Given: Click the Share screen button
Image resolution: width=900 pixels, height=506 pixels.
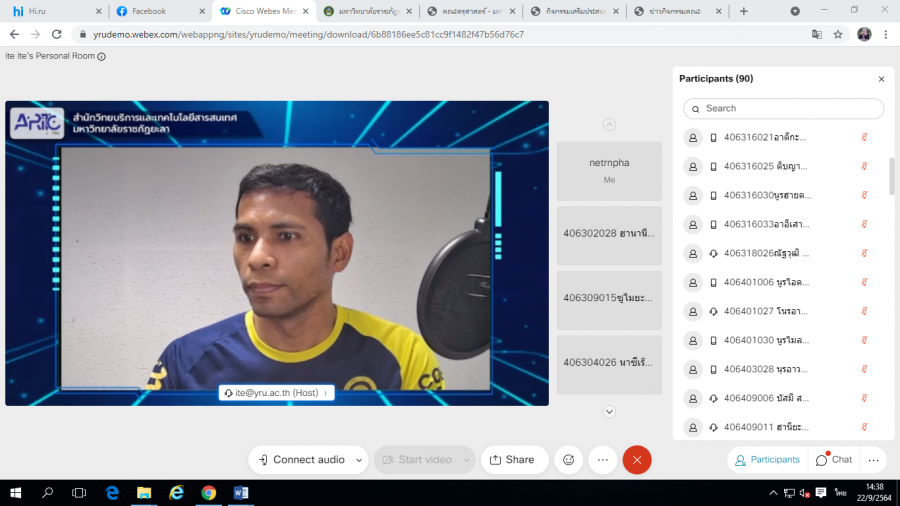Looking at the screenshot, I should click(x=510, y=460).
